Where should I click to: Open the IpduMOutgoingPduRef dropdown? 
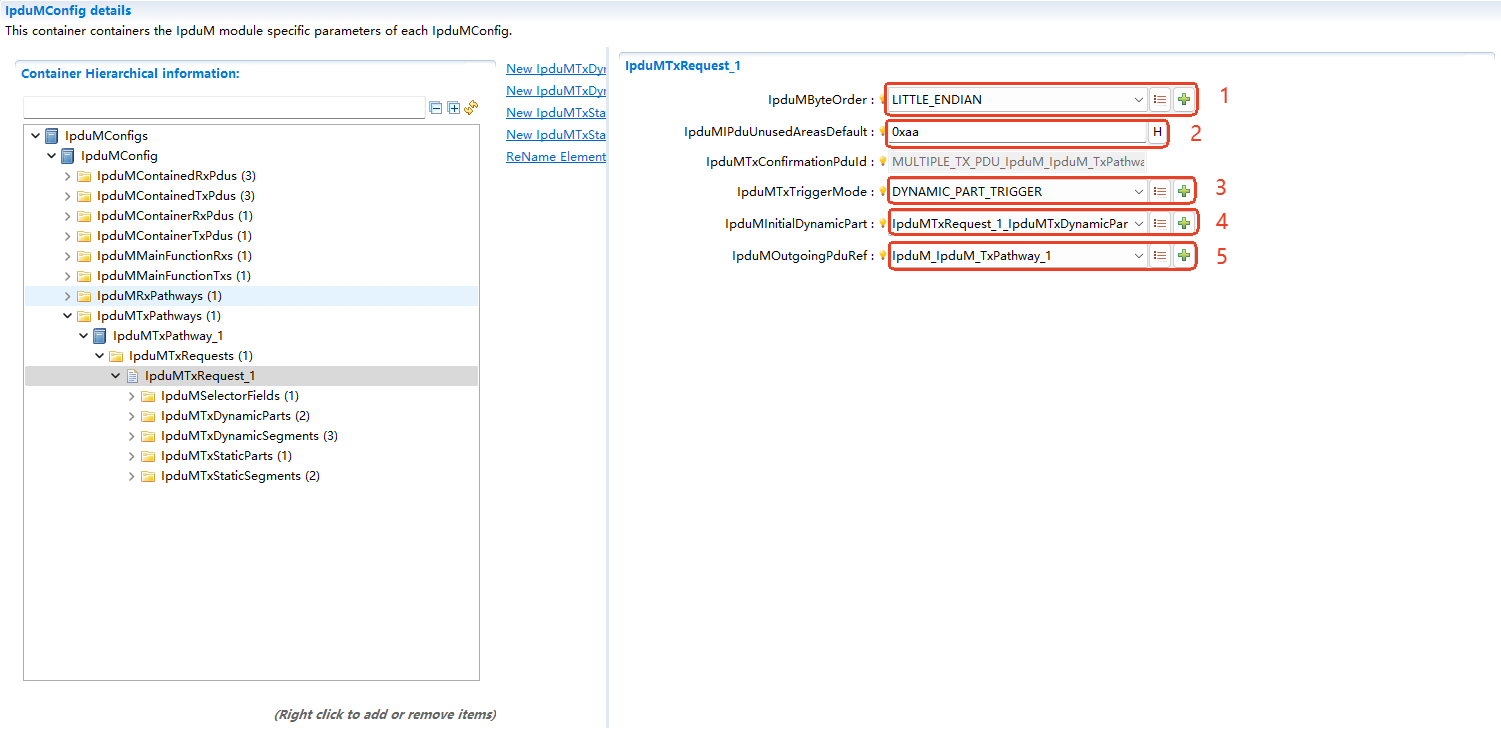tap(1138, 256)
